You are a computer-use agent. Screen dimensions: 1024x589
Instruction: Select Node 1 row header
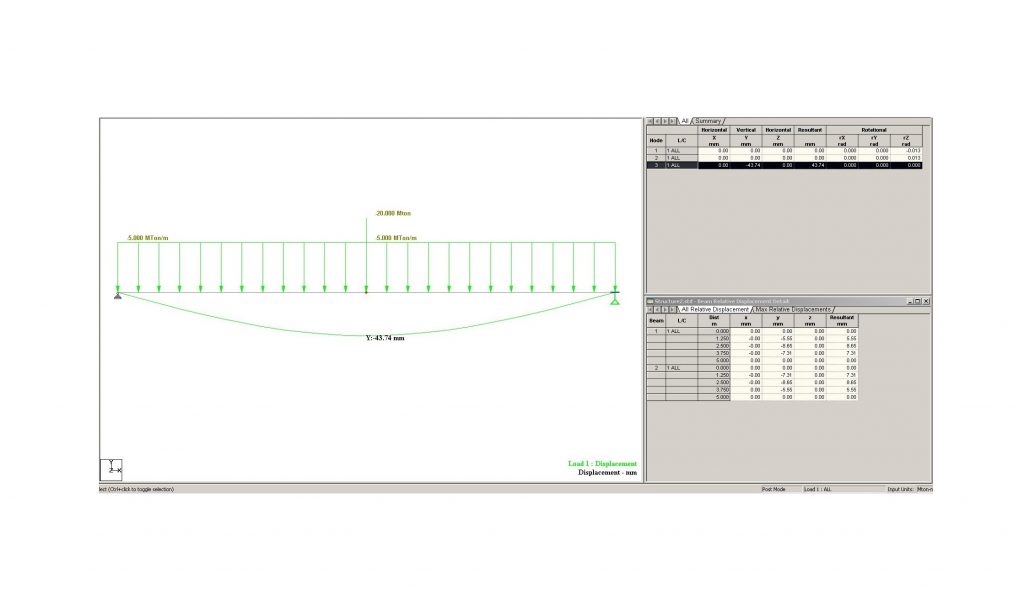(656, 151)
